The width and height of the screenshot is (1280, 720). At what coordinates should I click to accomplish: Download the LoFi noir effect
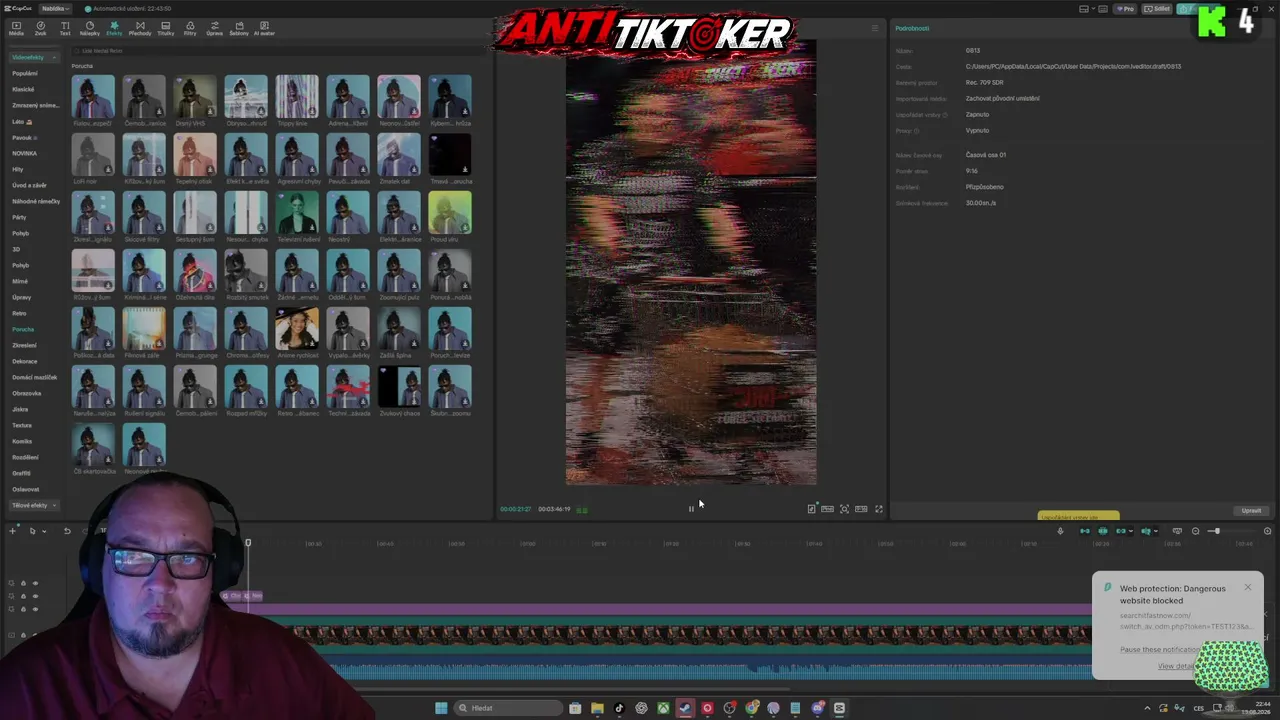pyautogui.click(x=107, y=170)
